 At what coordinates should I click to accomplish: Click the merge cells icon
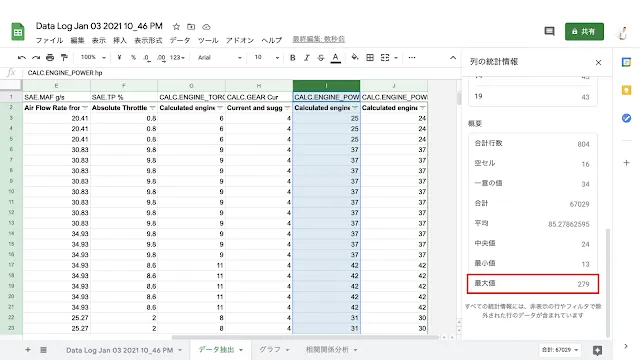click(x=385, y=58)
